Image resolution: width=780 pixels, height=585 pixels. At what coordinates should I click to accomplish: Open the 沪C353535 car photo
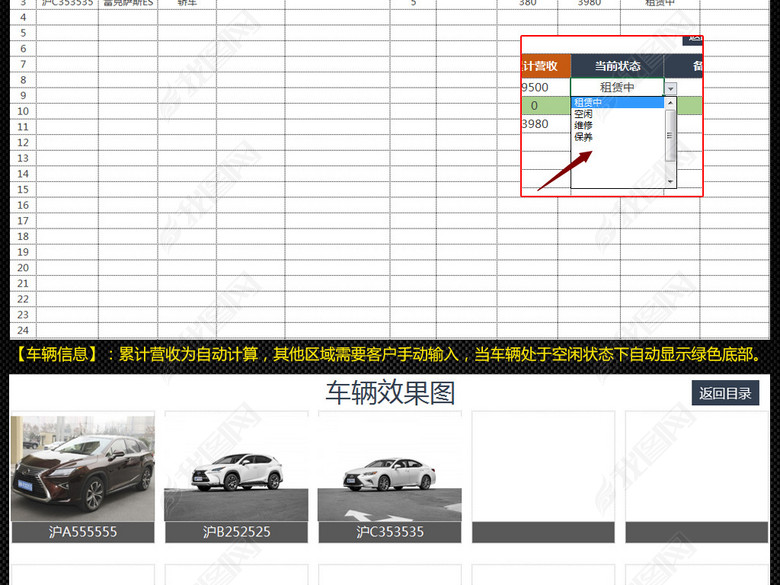pos(390,469)
